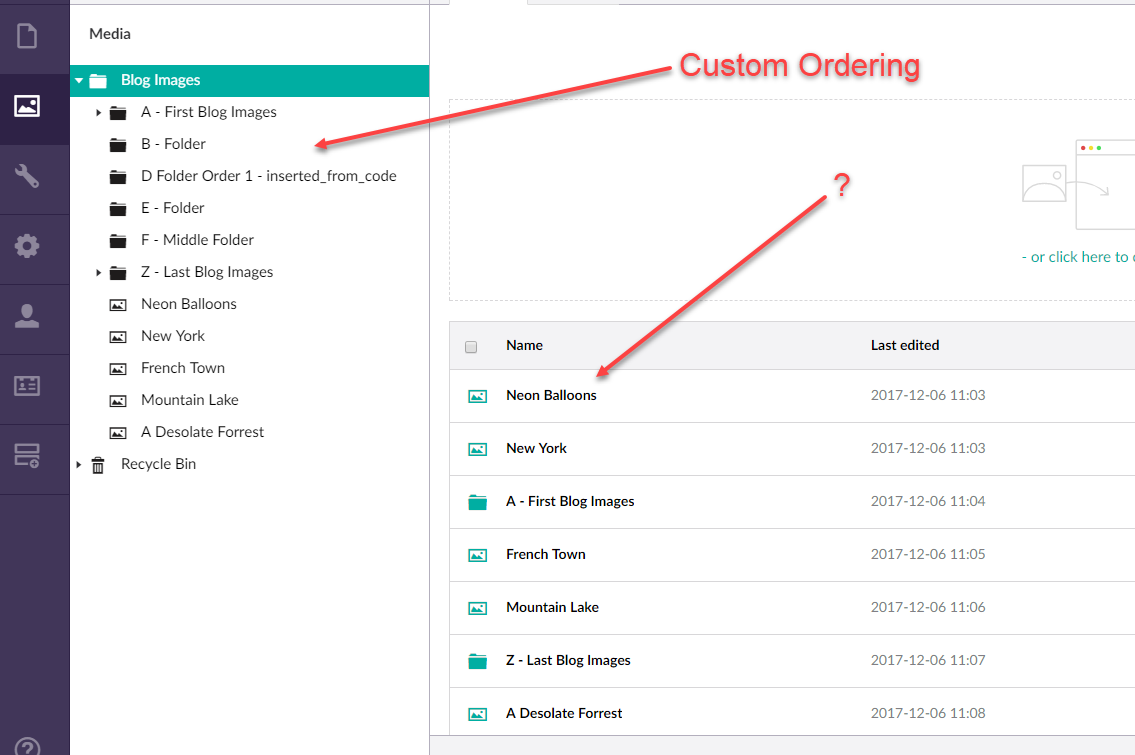
Task: Open Recycle Bin in the tree
Action: (159, 463)
